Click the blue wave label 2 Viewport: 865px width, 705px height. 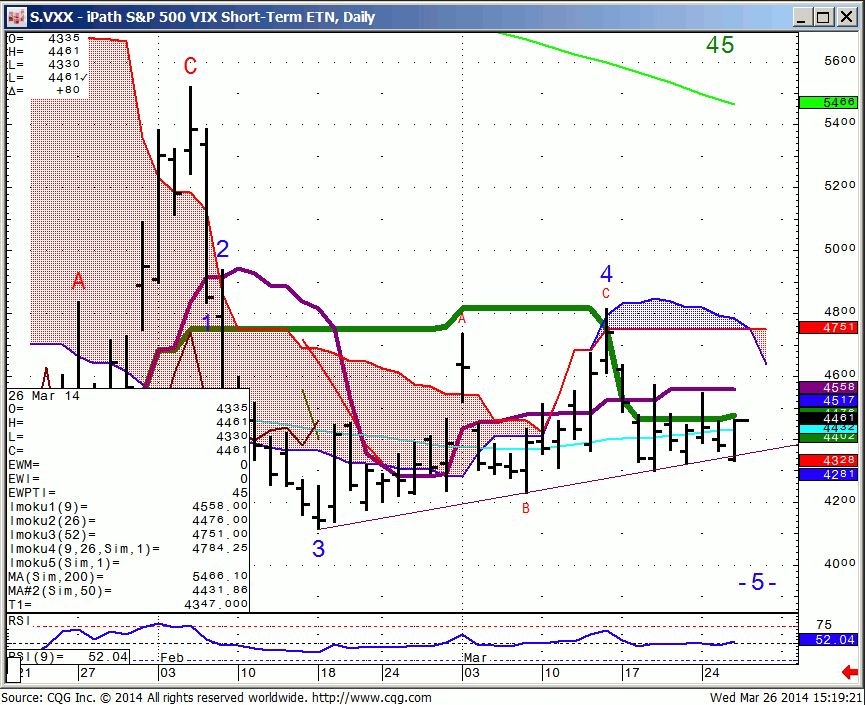(x=222, y=249)
